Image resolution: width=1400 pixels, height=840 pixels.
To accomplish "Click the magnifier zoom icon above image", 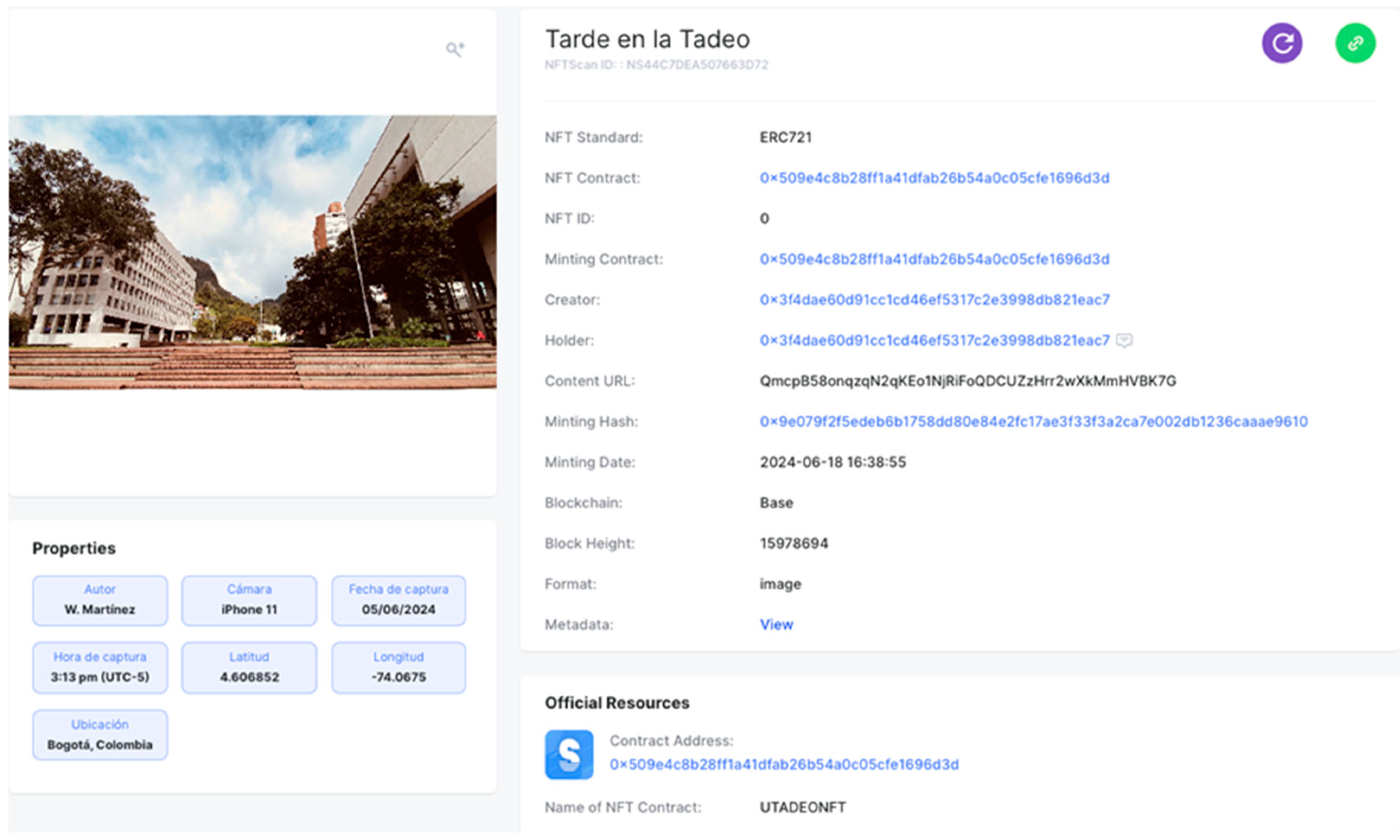I will point(455,50).
